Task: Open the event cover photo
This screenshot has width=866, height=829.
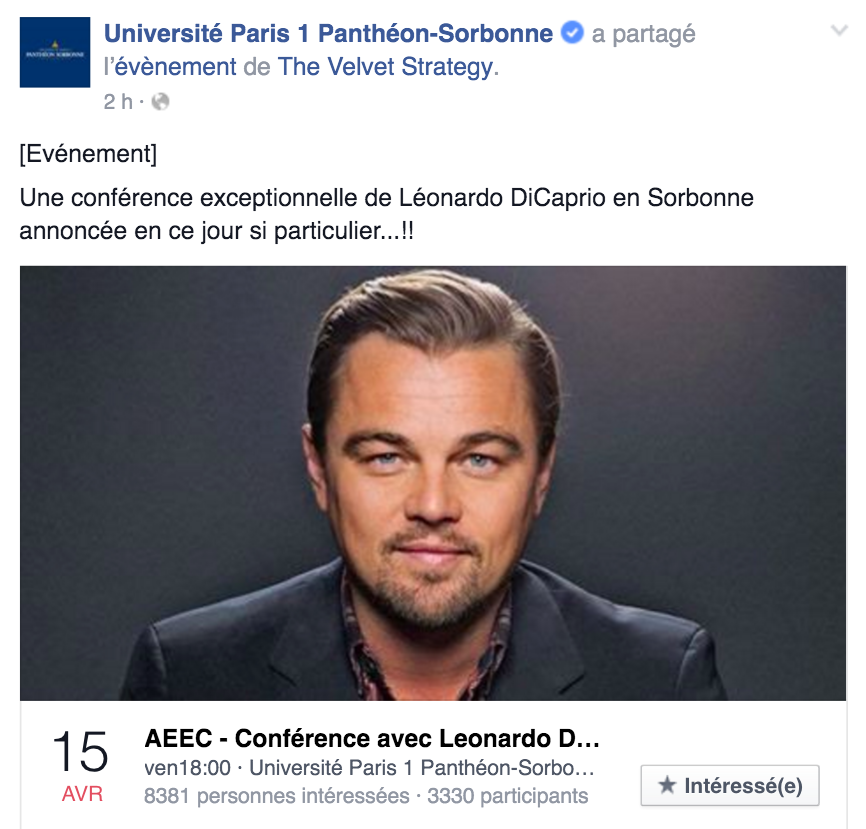Action: 433,483
